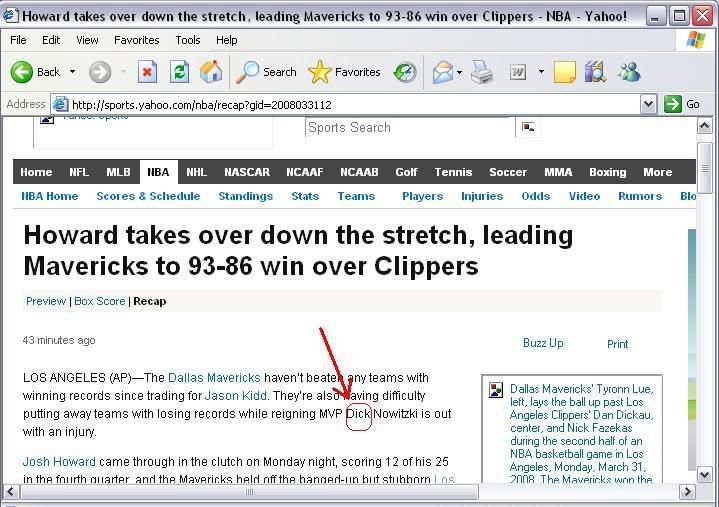
Task: Open the NBA Home link
Action: [50, 196]
